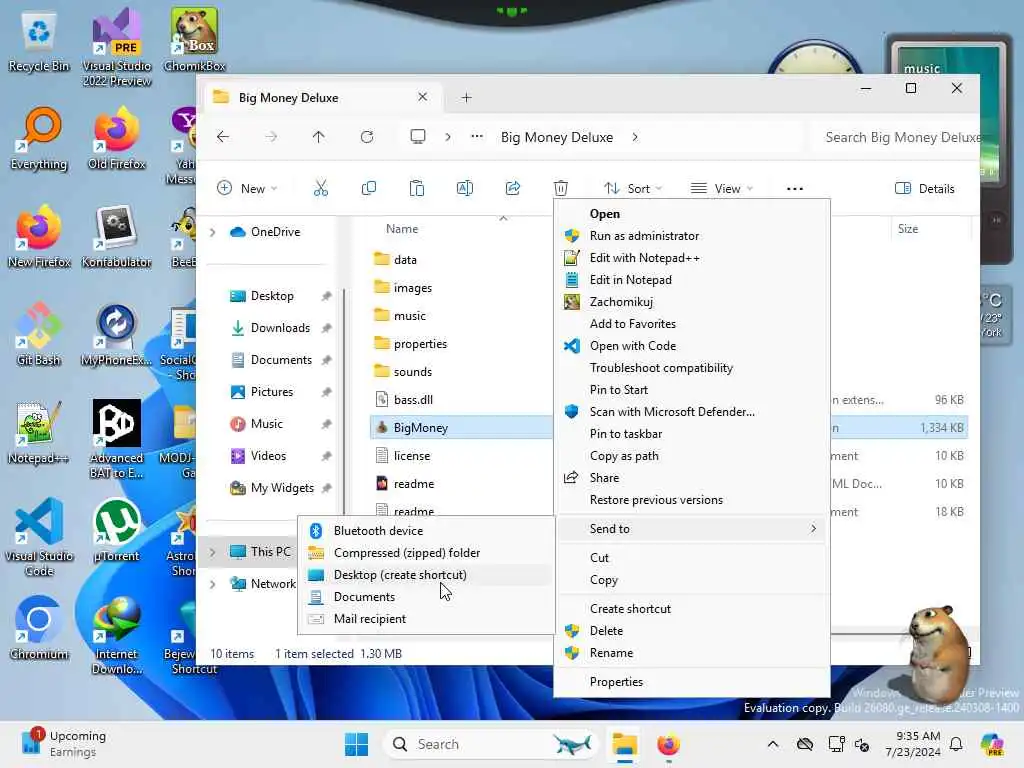Open Advanced BAT to EXE desktop icon
The image size is (1024, 768).
117,439
